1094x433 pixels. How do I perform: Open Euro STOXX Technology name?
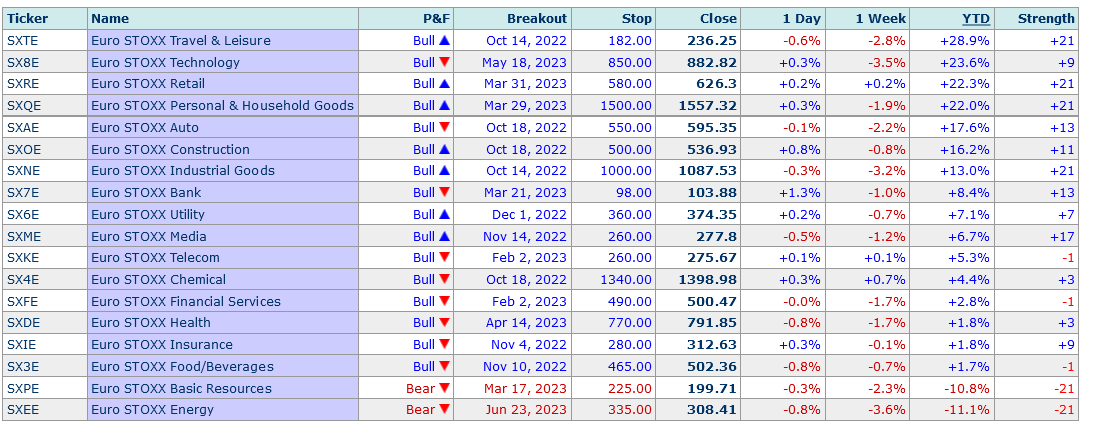(x=165, y=62)
